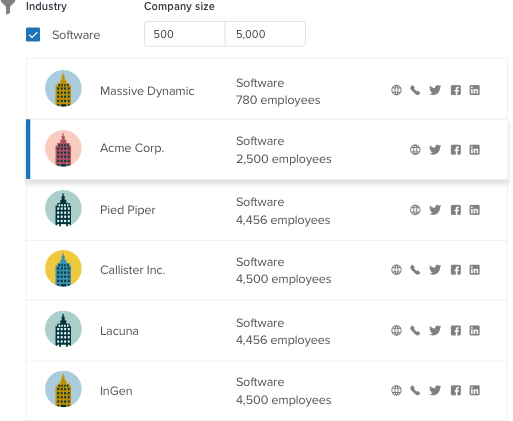Click the filter funnel icon

coord(8,7)
